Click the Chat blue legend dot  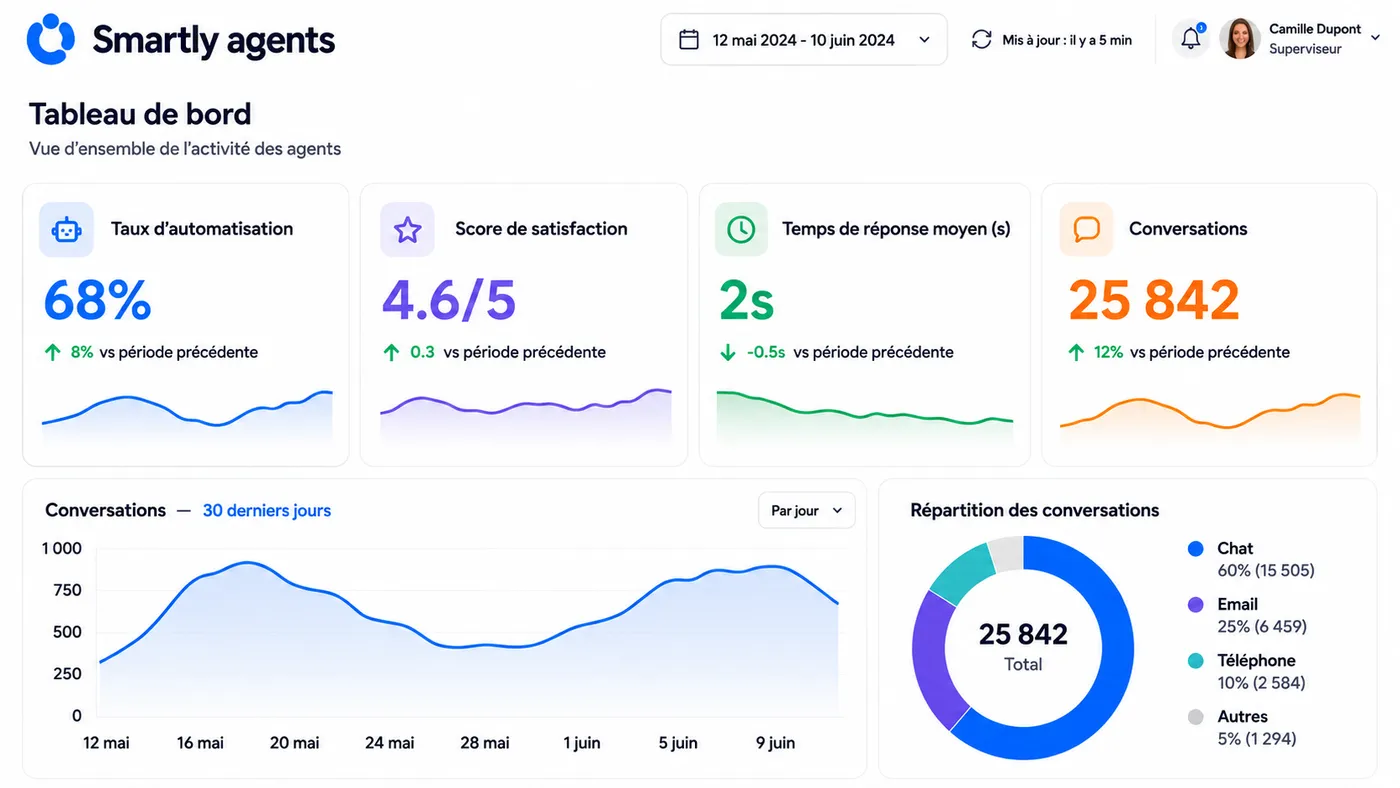click(1195, 549)
